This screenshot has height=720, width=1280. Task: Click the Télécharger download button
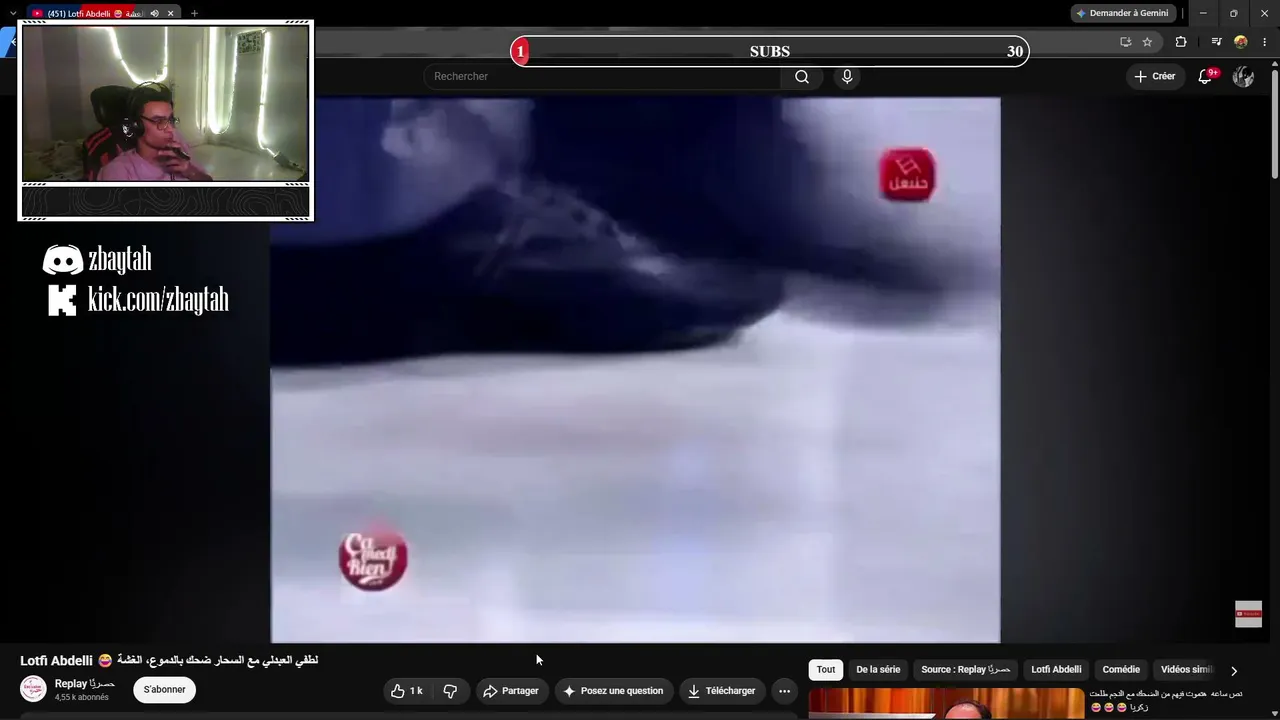click(722, 691)
